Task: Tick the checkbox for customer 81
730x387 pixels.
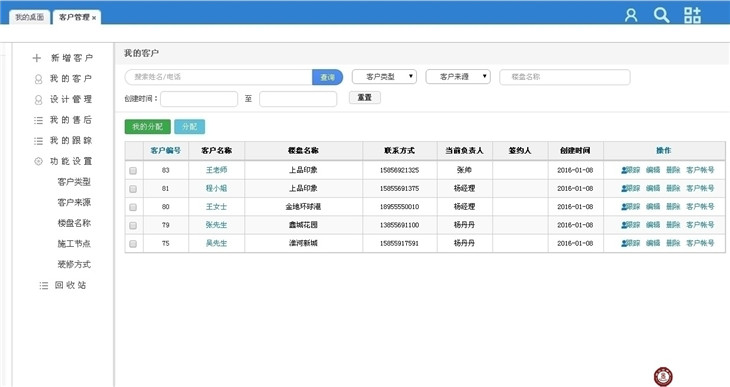Action: pos(133,189)
